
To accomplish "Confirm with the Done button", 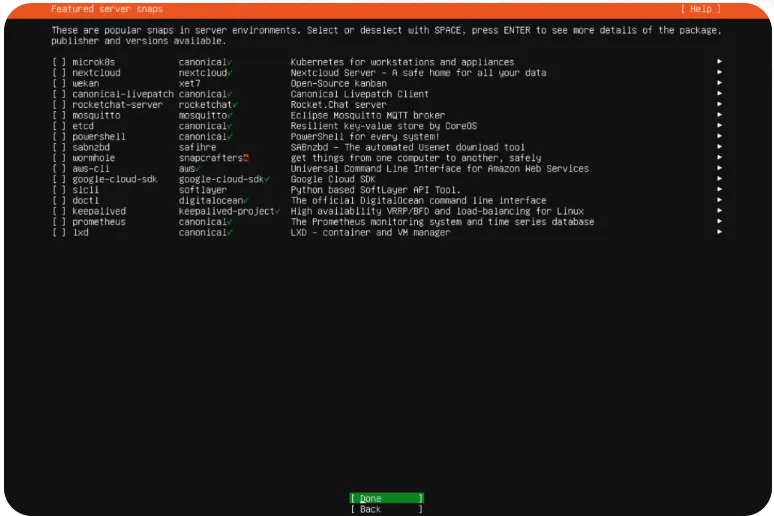I will click(x=387, y=498).
